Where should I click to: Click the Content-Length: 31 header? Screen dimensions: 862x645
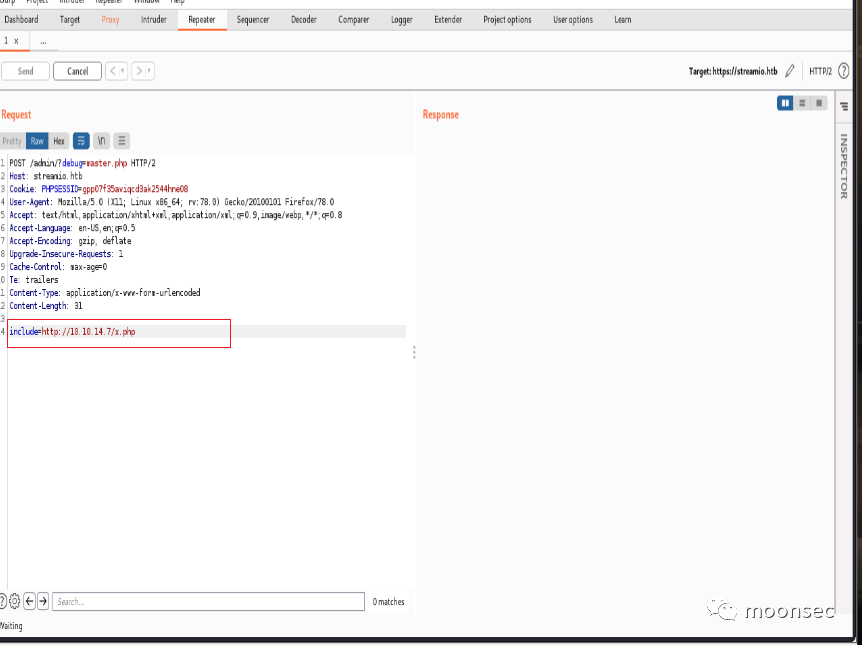click(46, 306)
